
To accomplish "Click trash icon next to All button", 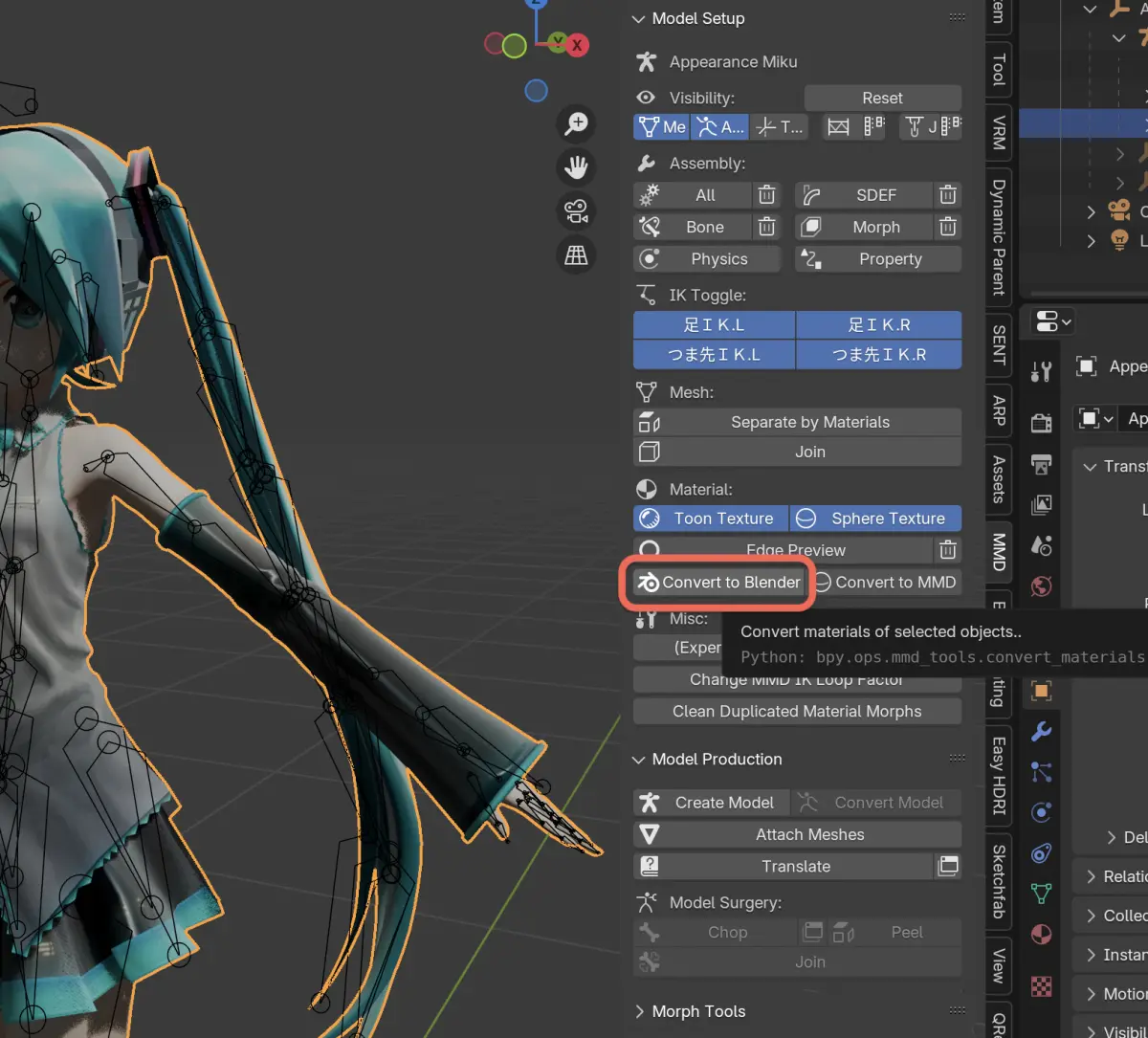I will pos(766,195).
